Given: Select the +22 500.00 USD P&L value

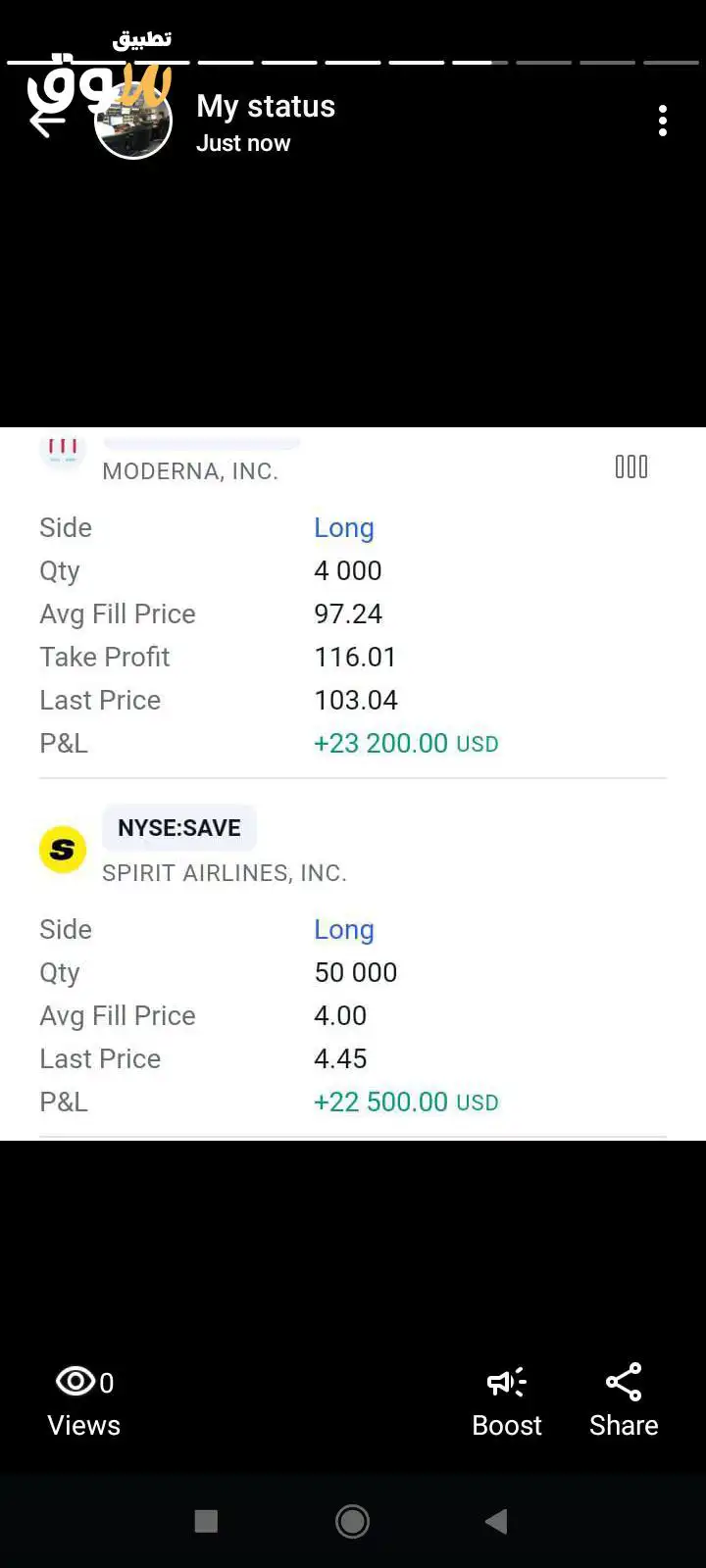Looking at the screenshot, I should coord(405,1102).
